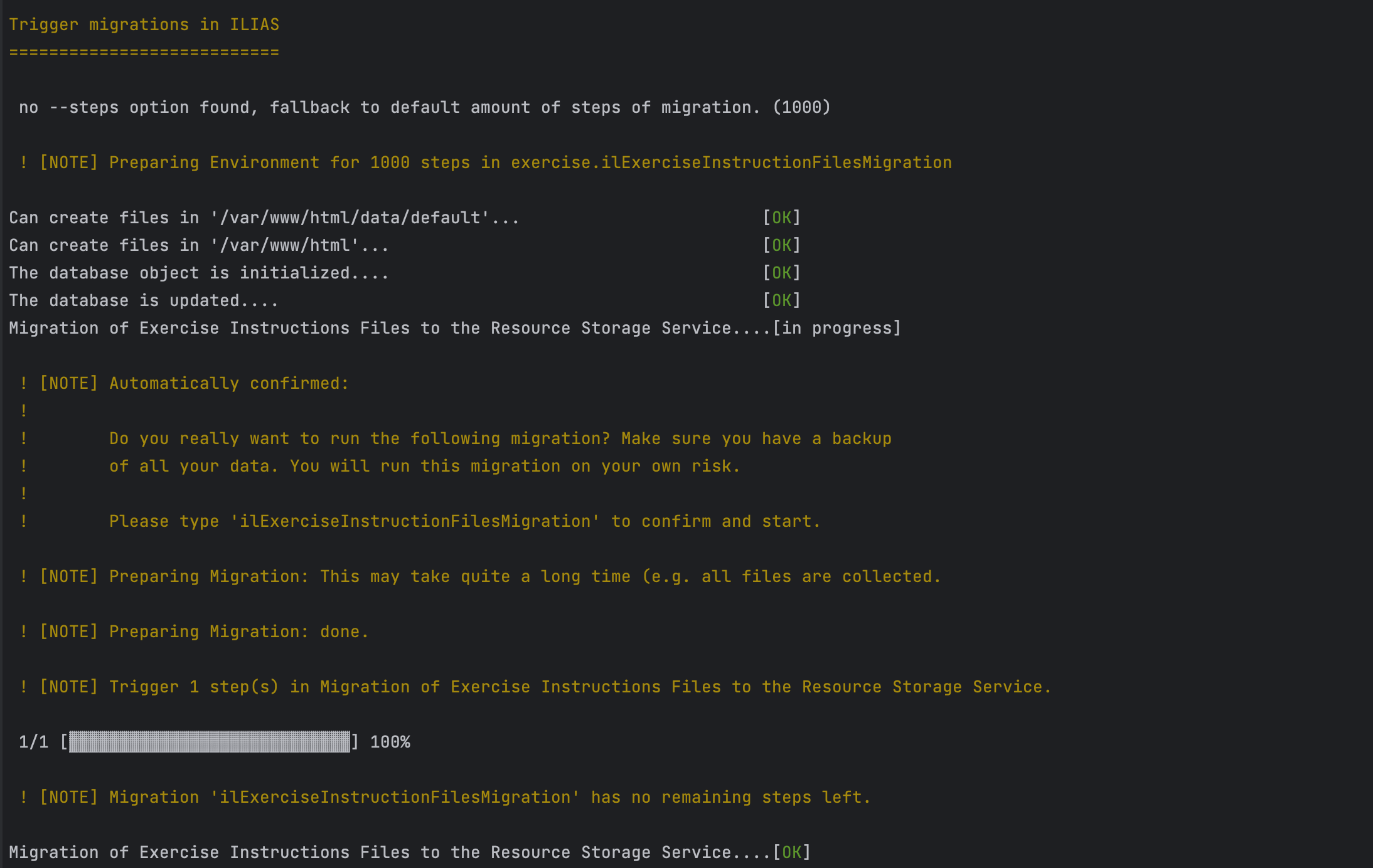Click 'exercise.ilExerciseInstructionFilesMigration' in the first NOTE
This screenshot has width=1373, height=868.
tap(731, 162)
